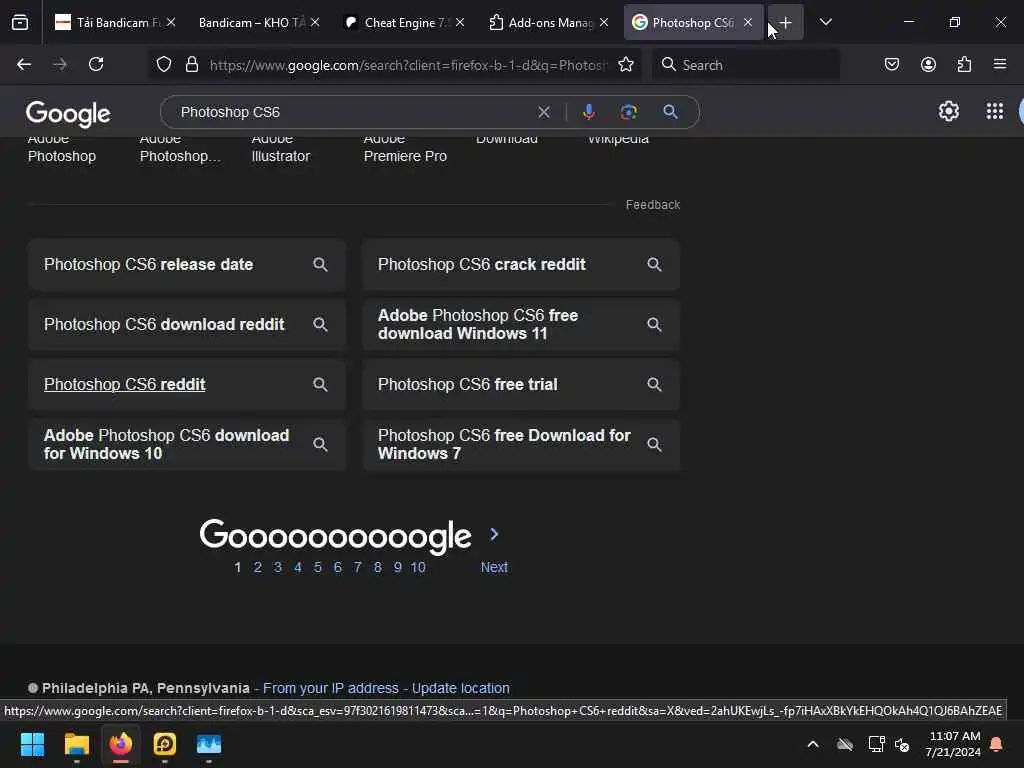Search by image with Google Lens
Screen dimensions: 1024x768
pos(628,112)
